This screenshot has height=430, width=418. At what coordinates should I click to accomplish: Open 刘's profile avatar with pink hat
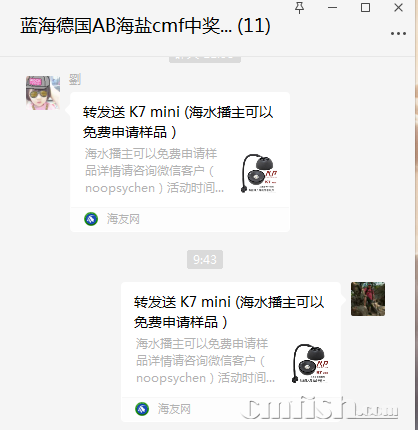coord(43,93)
